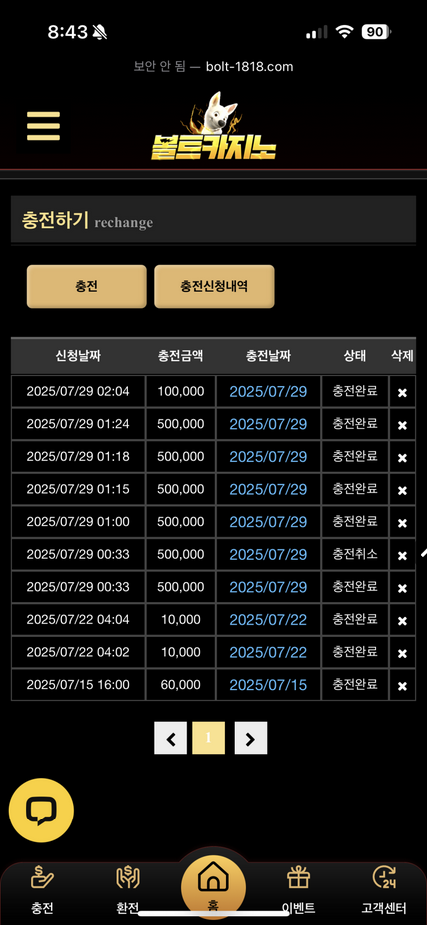Tap the blue 2025/07/15 date link
Viewport: 427px width, 925px height.
(x=268, y=685)
